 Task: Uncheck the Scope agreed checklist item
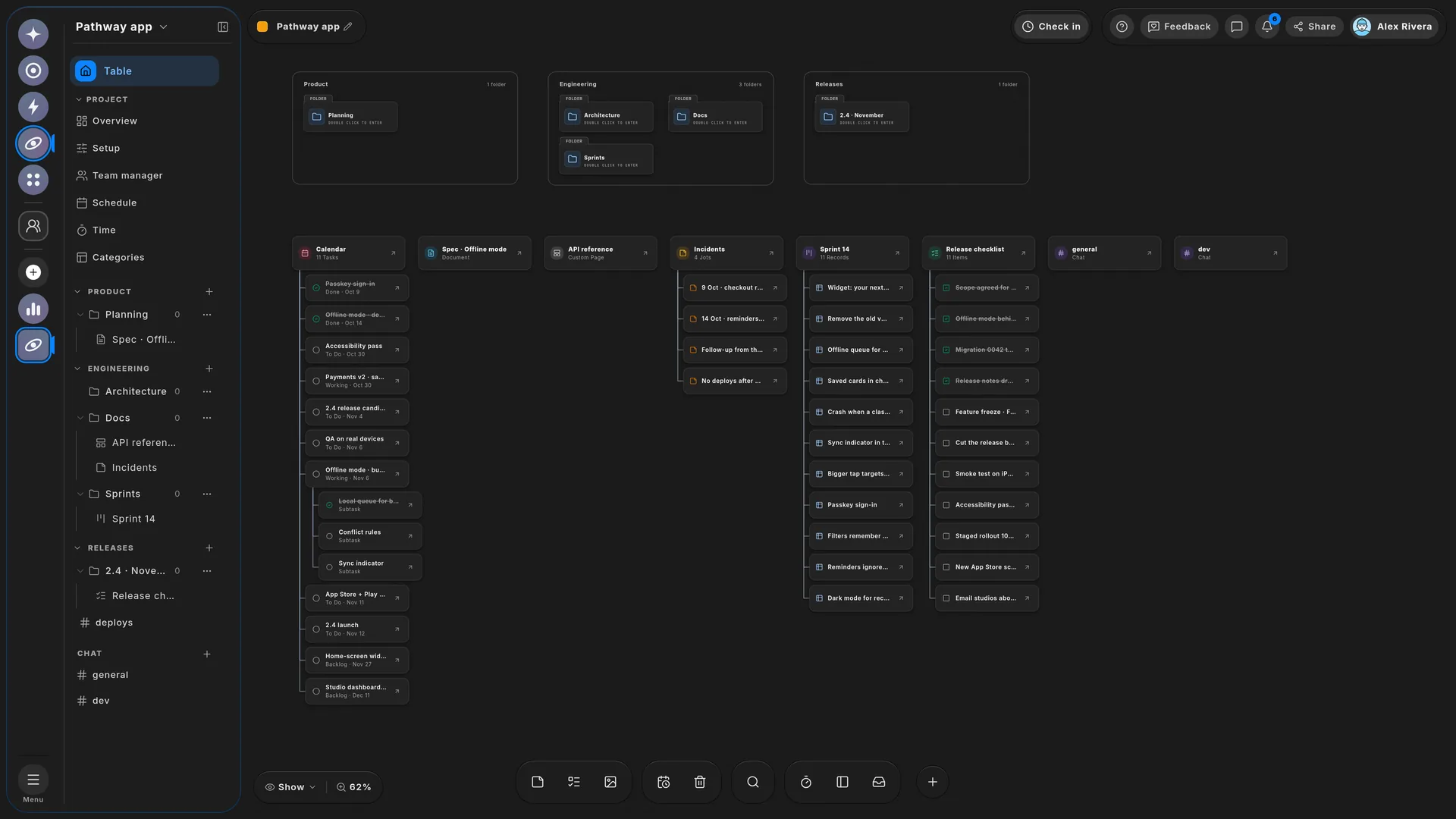[x=946, y=287]
